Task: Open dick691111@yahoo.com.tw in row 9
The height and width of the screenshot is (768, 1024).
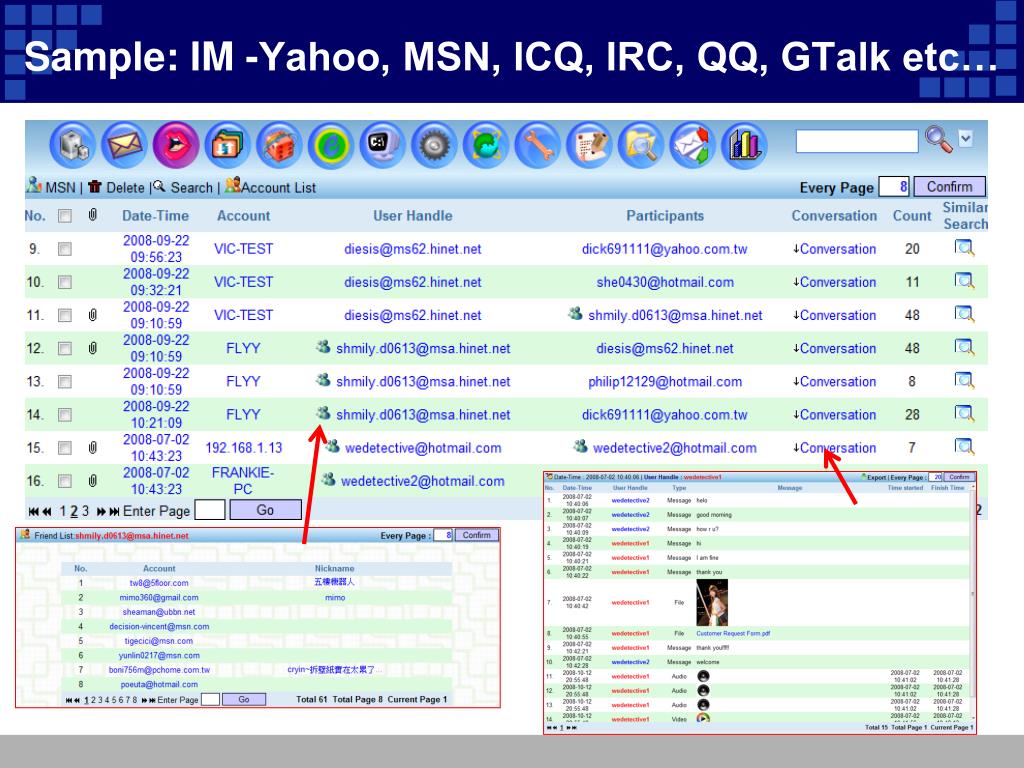Action: point(664,249)
